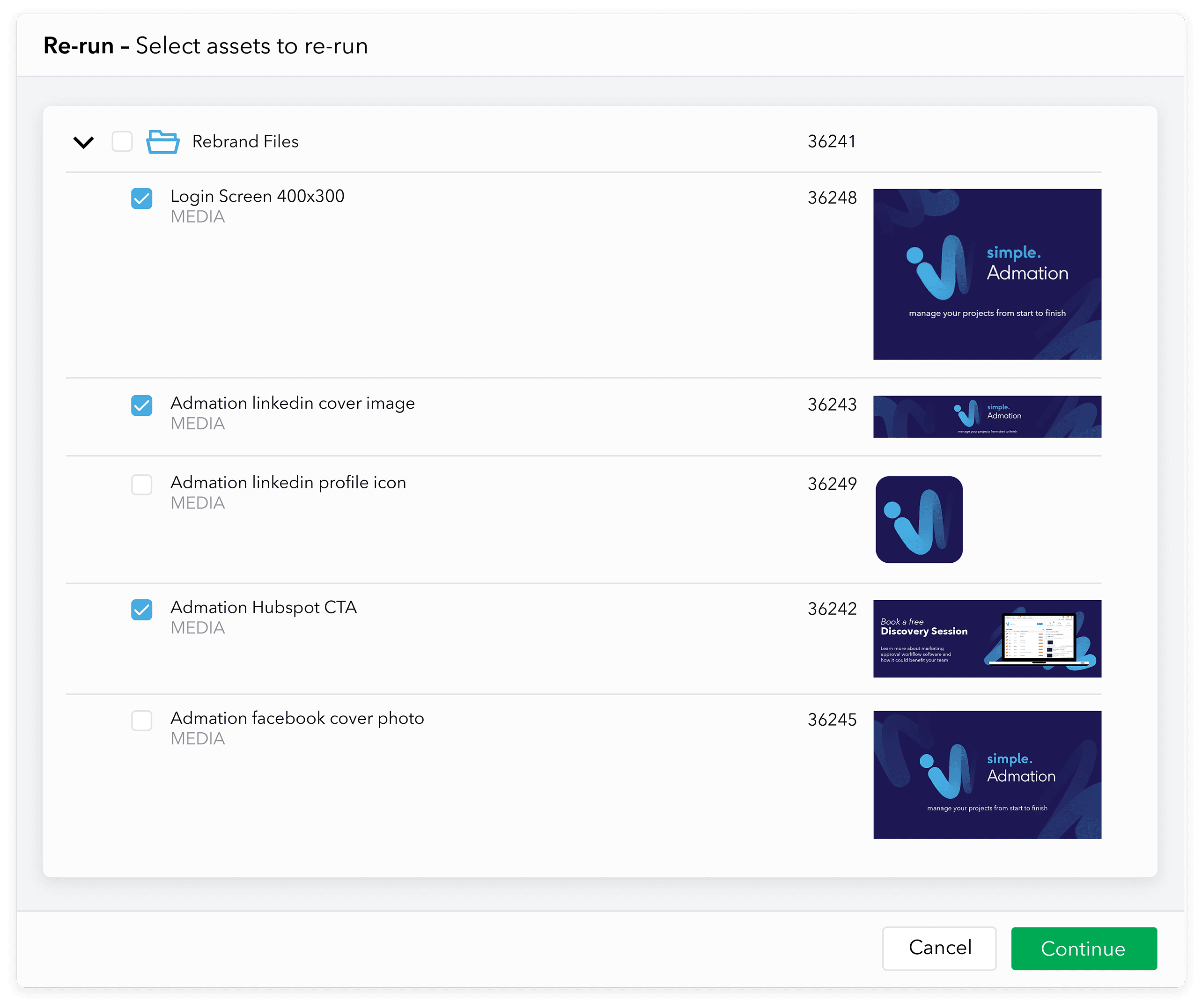This screenshot has width=1202, height=1008.
Task: Uncheck the Login Screen 400x300 checkbox
Action: click(141, 199)
